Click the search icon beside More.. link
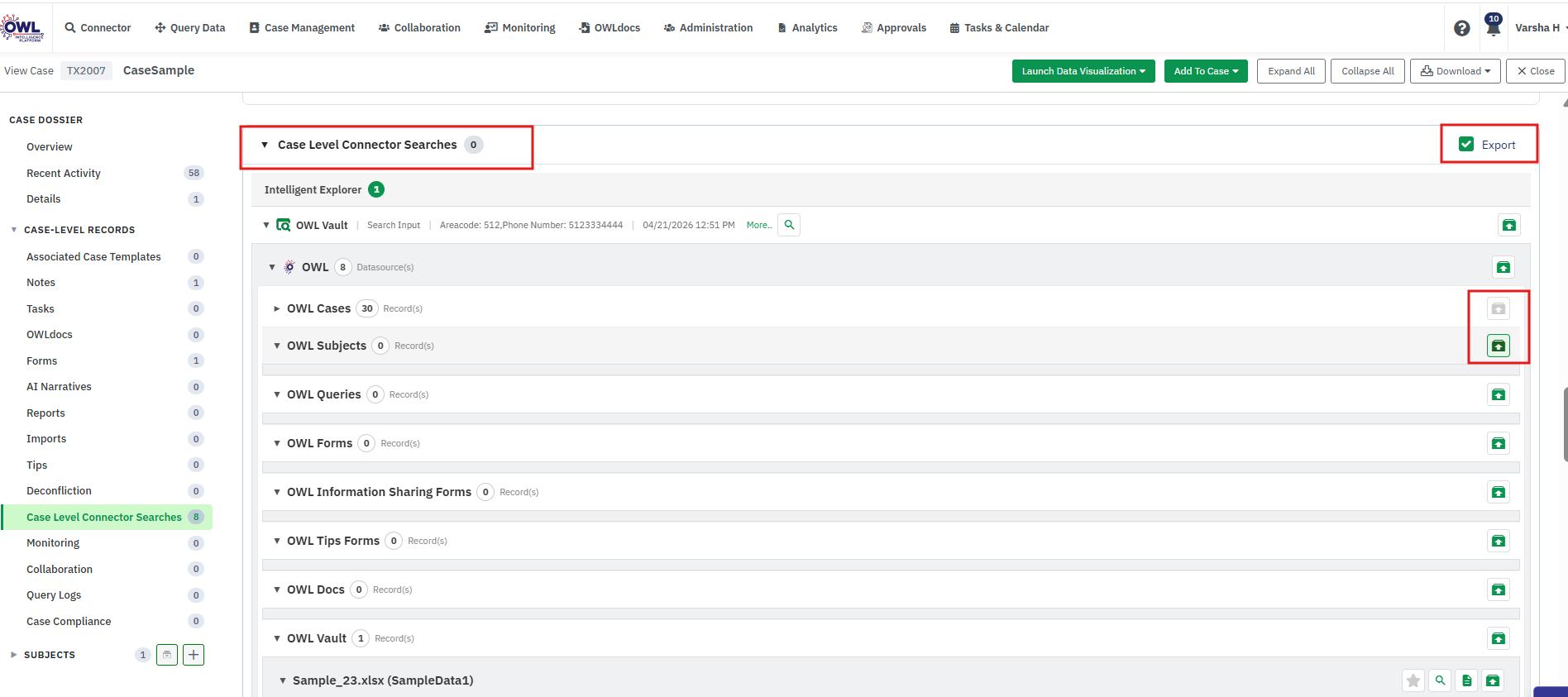Viewport: 1568px width, 697px height. (789, 225)
